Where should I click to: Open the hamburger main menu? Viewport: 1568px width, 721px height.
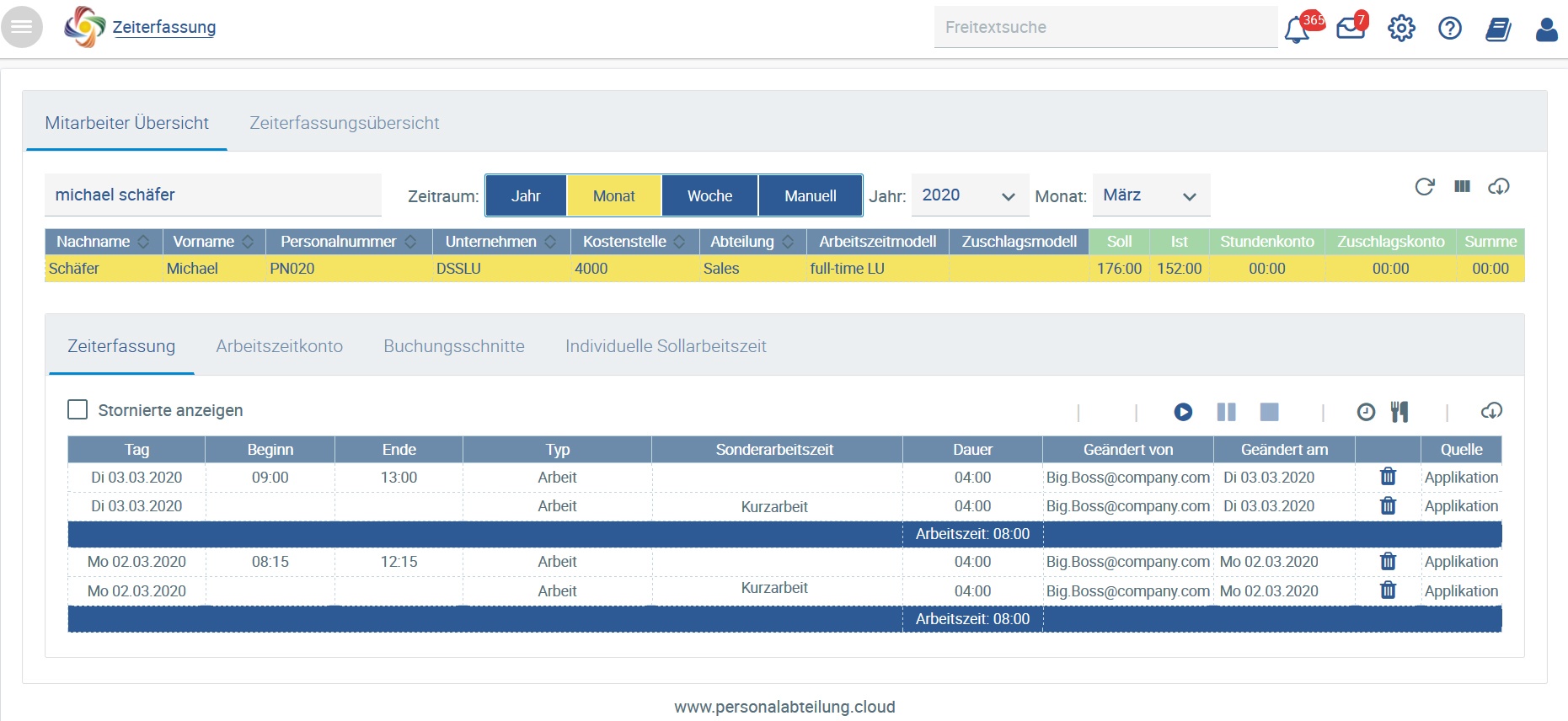pos(22,27)
